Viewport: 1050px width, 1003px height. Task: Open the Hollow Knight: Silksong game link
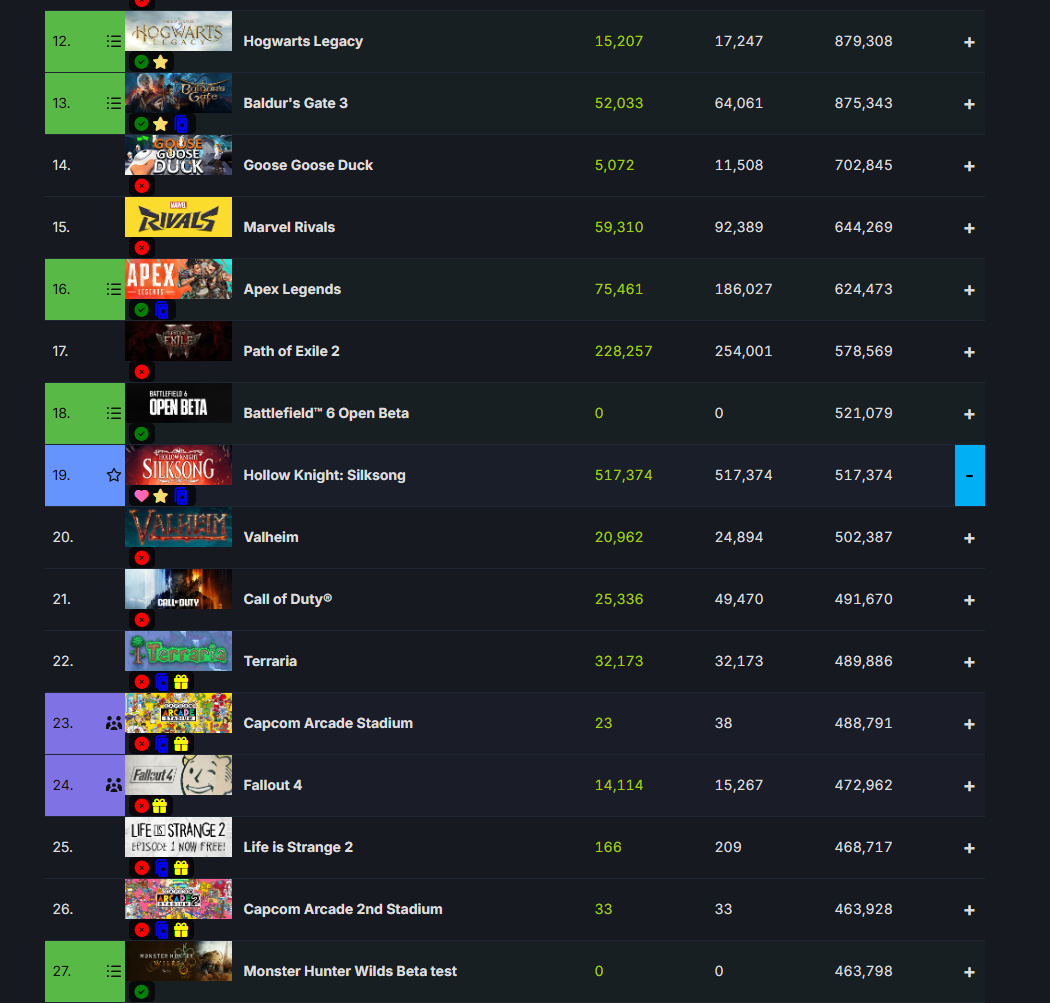coord(324,475)
